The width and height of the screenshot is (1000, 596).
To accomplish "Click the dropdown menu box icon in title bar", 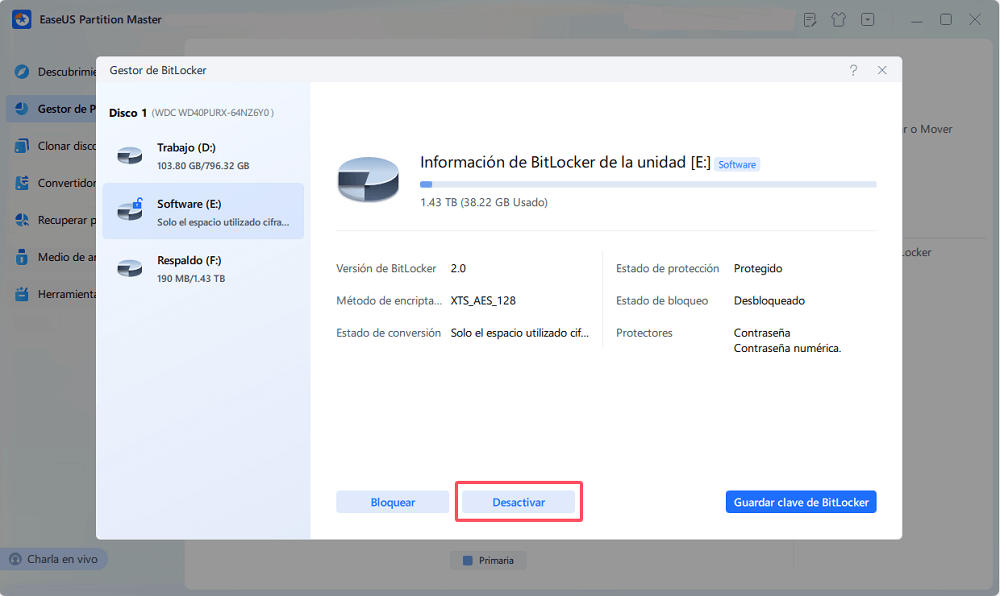I will 867,20.
